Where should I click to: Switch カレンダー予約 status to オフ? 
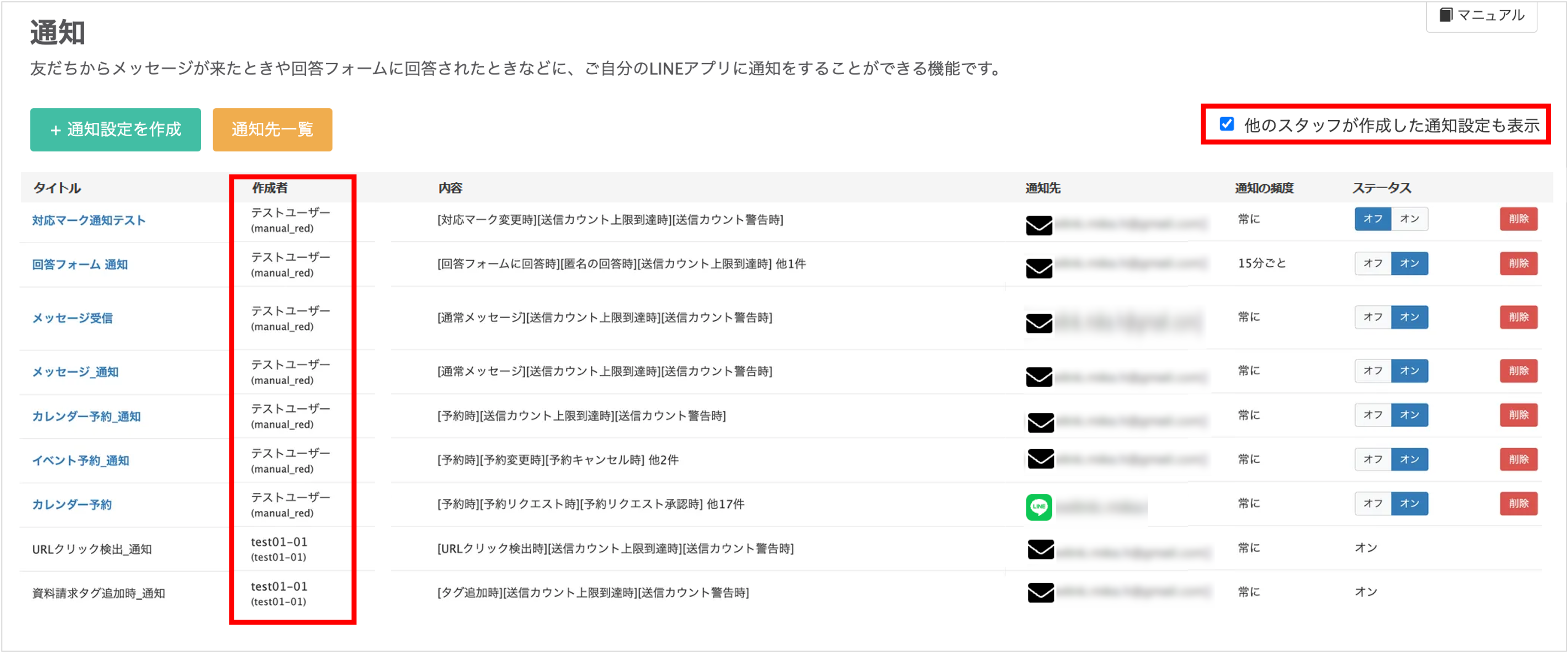click(1373, 503)
